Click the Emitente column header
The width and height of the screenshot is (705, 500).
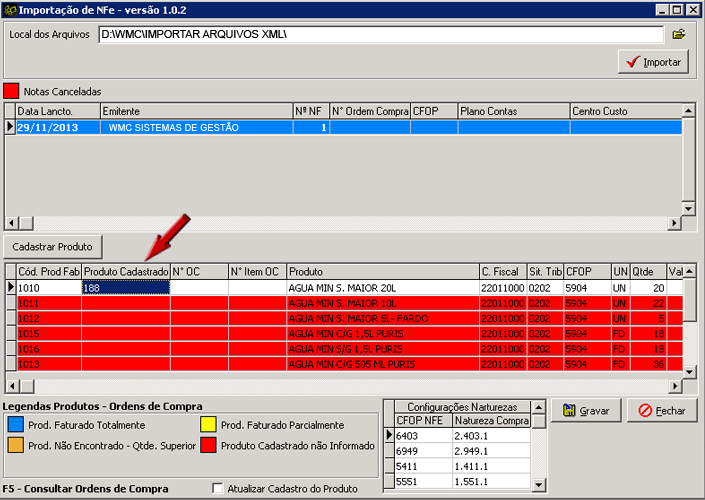click(195, 111)
